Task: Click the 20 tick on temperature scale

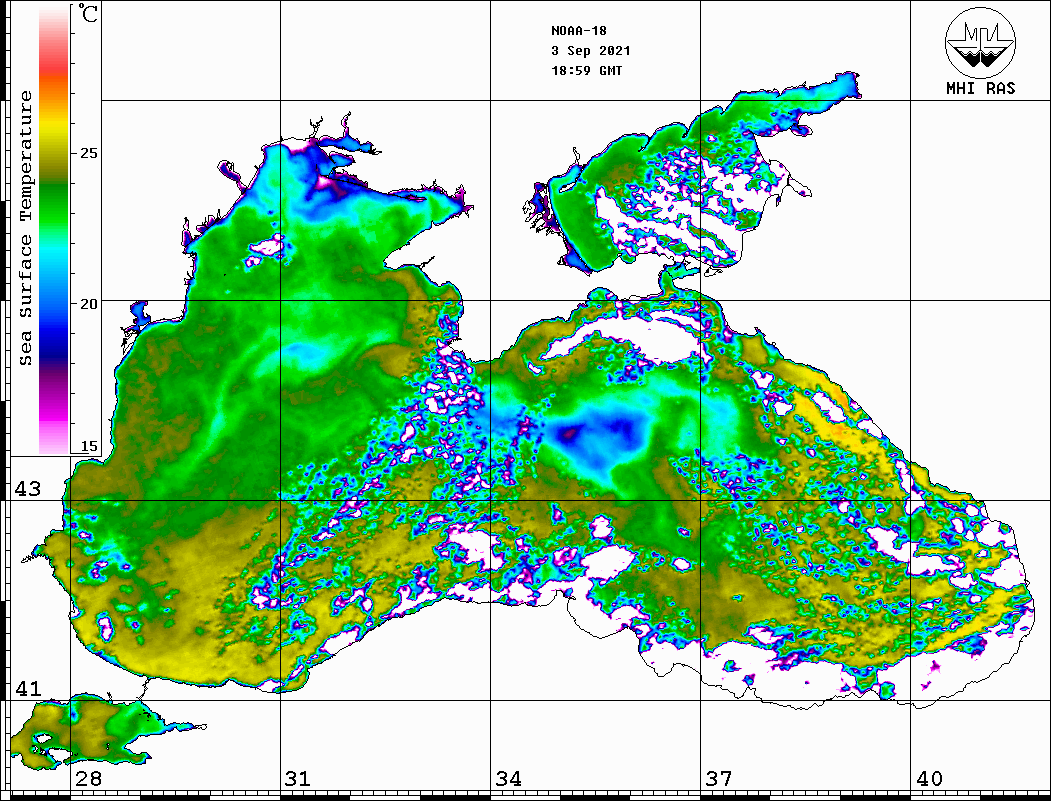Action: click(x=88, y=304)
